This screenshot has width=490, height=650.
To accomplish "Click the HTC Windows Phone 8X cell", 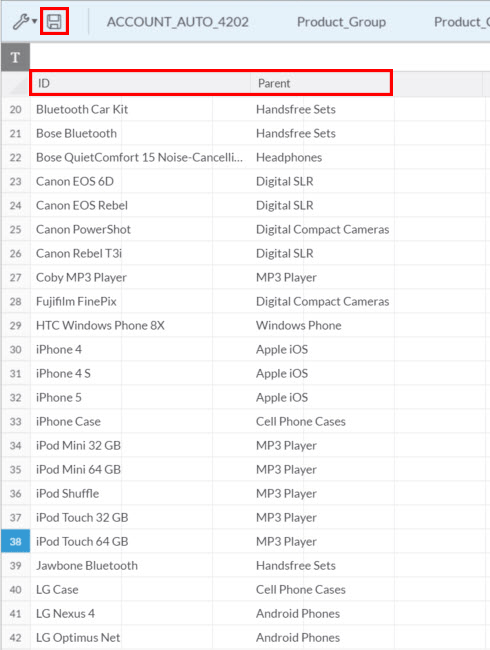I will point(121,325).
